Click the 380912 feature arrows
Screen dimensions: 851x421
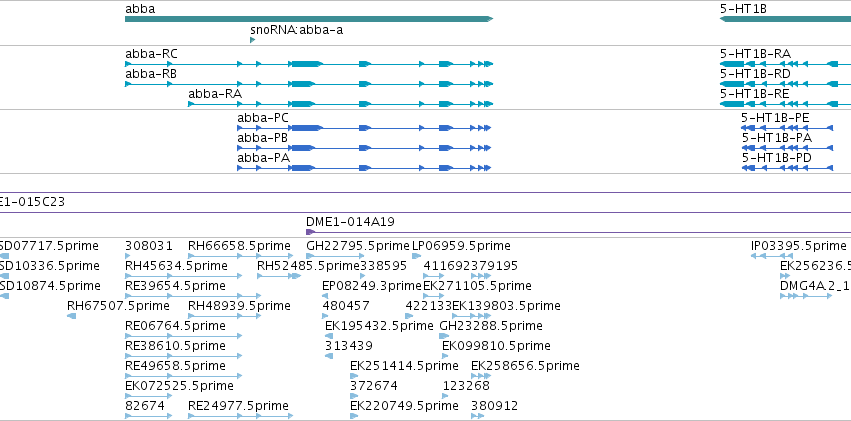[x=478, y=416]
